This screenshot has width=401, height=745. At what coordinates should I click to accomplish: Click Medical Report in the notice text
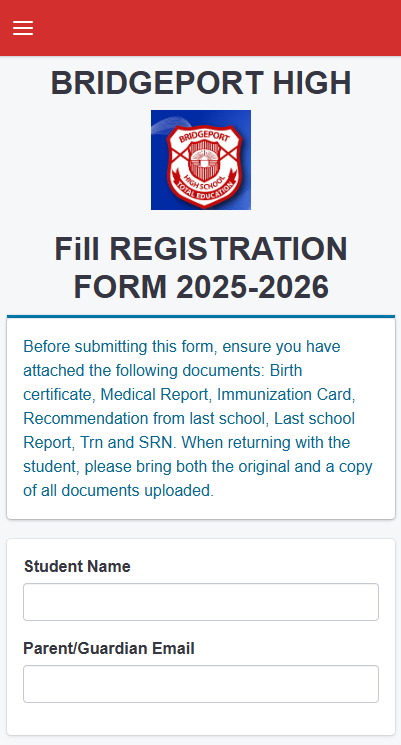[x=154, y=394]
